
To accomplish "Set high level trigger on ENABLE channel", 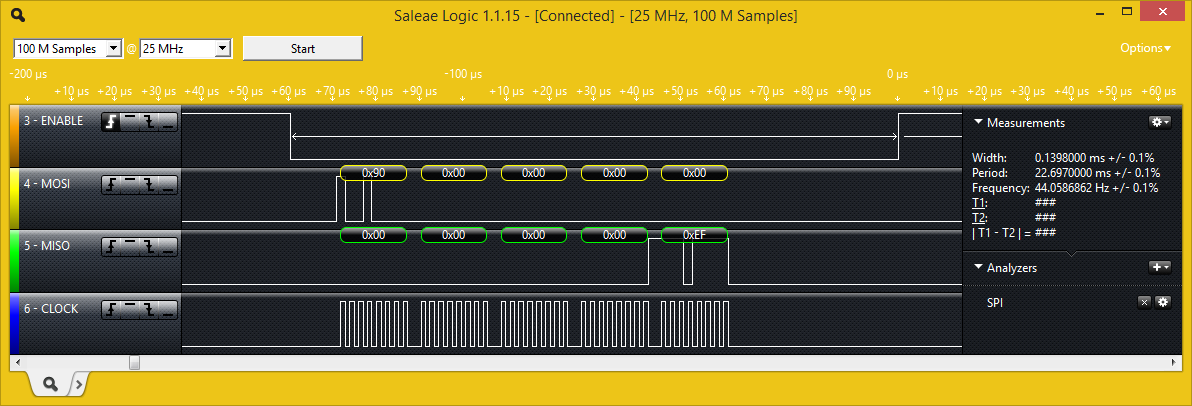I will point(130,122).
